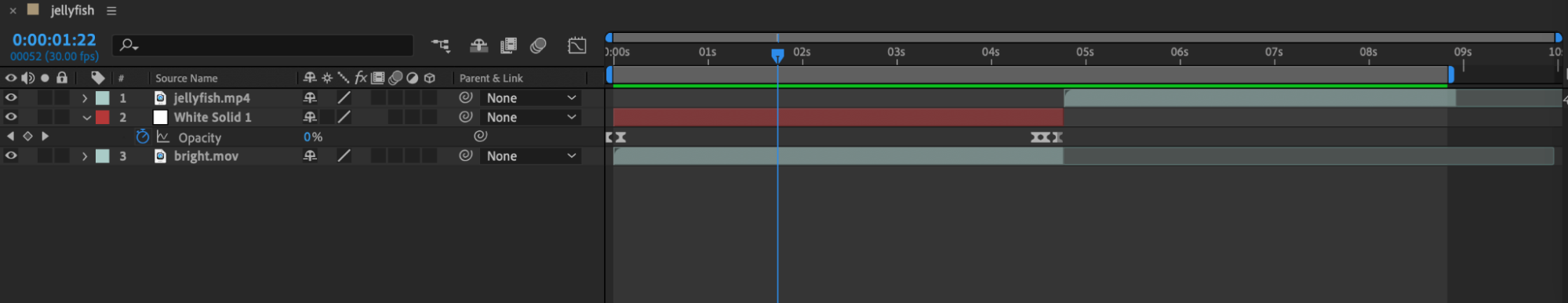1568x303 pixels.
Task: Hide the White Solid 1 layer
Action: [11, 117]
